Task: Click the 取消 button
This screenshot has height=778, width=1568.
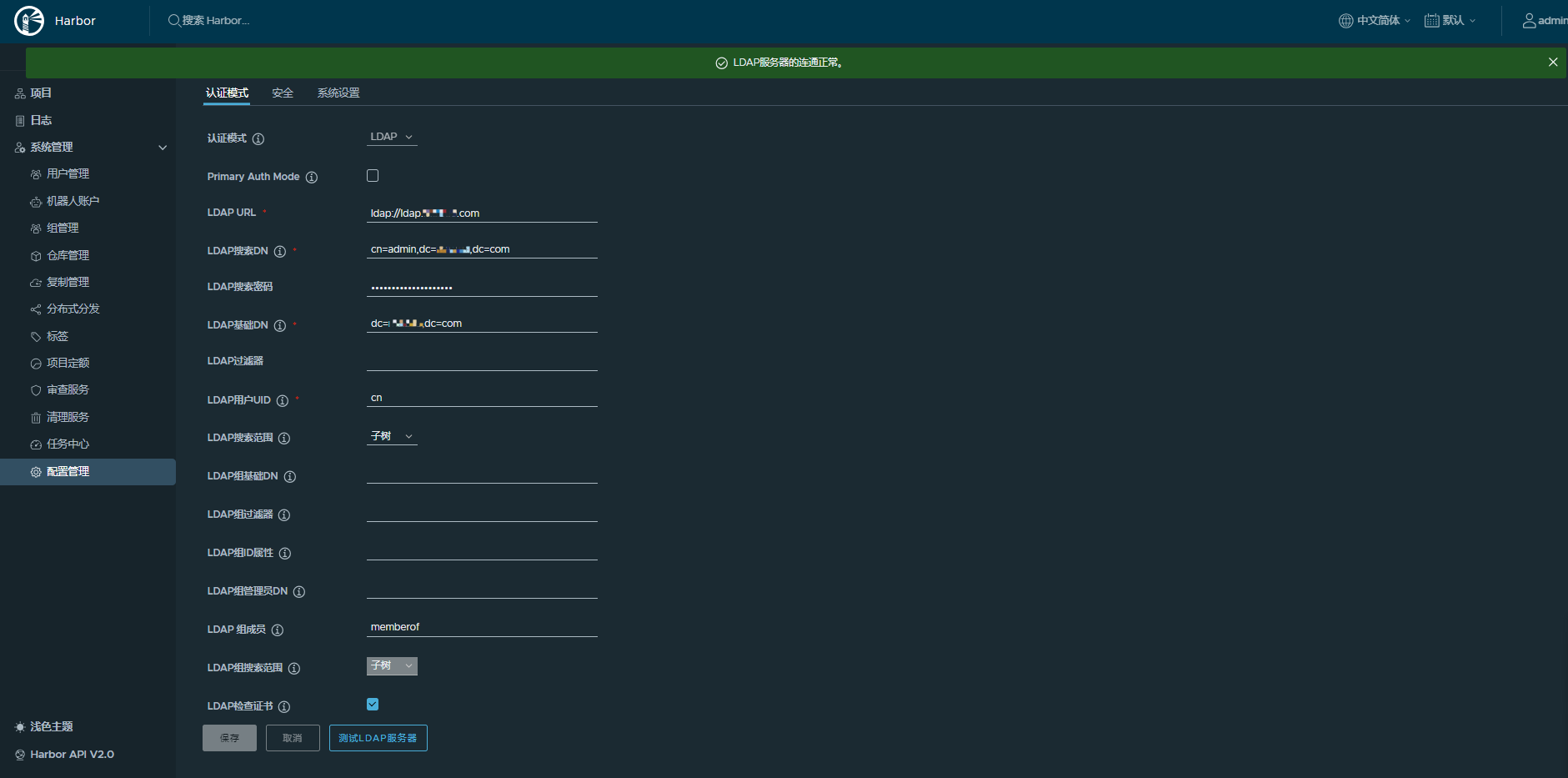Action: point(293,738)
